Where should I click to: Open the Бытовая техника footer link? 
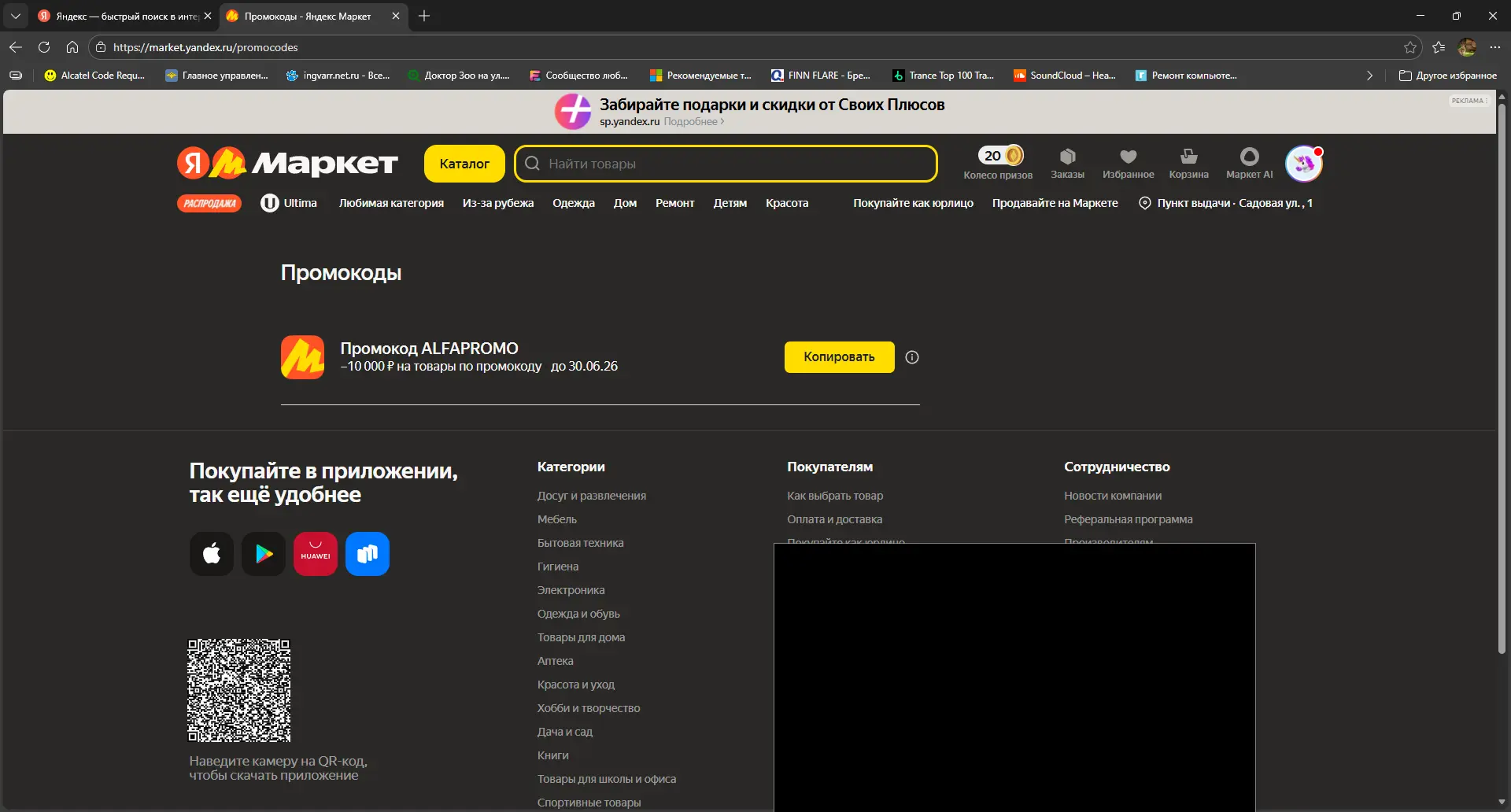point(581,543)
